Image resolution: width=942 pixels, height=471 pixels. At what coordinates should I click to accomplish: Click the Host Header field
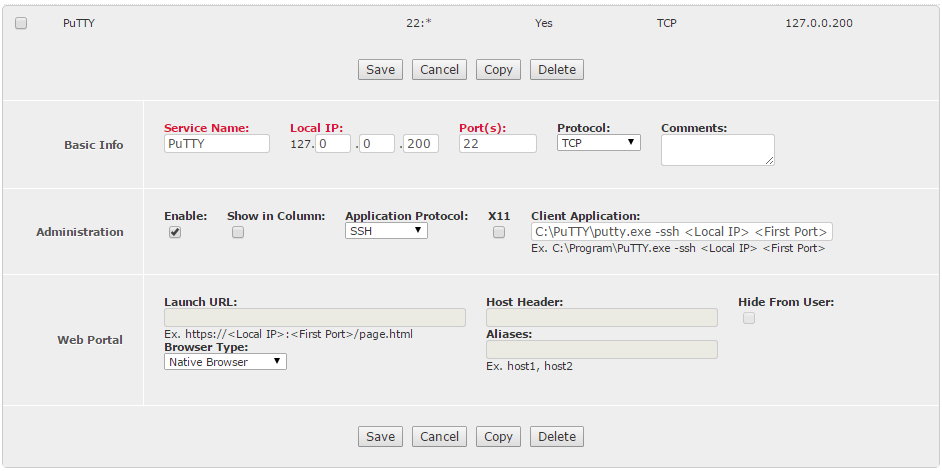tap(602, 318)
